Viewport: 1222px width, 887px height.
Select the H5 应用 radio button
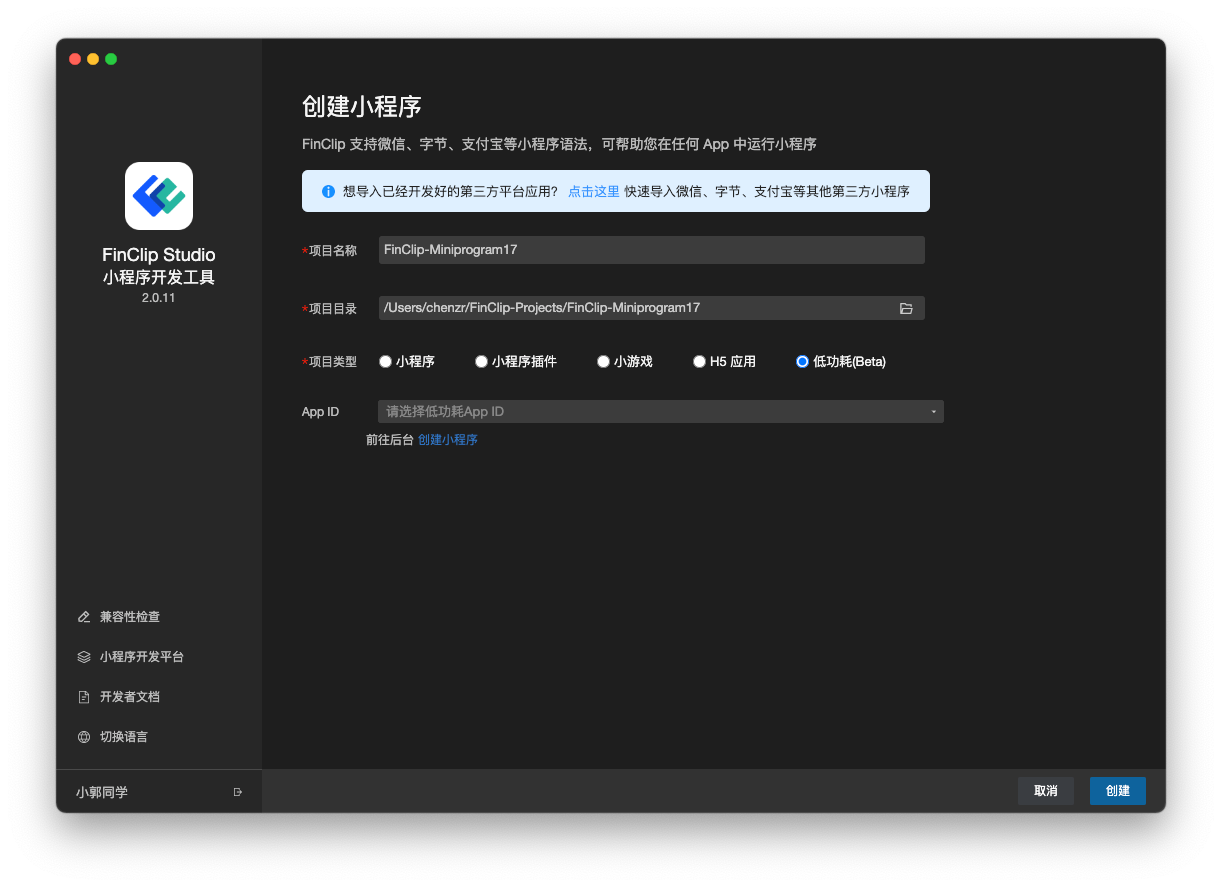700,362
